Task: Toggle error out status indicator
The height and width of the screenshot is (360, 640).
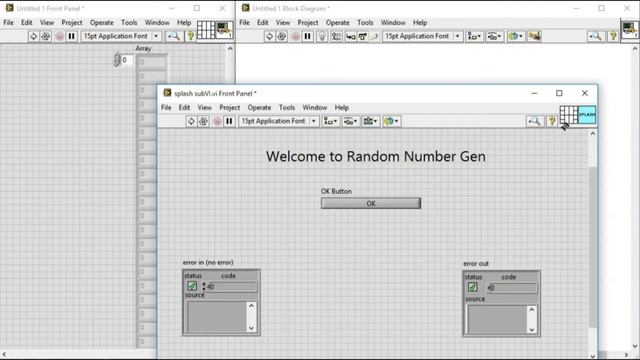Action: click(472, 287)
